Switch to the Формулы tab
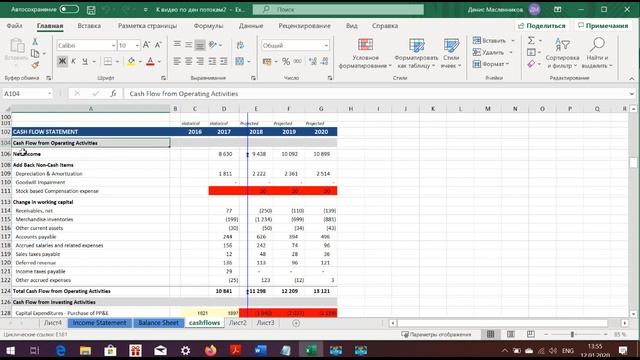 pyautogui.click(x=208, y=26)
